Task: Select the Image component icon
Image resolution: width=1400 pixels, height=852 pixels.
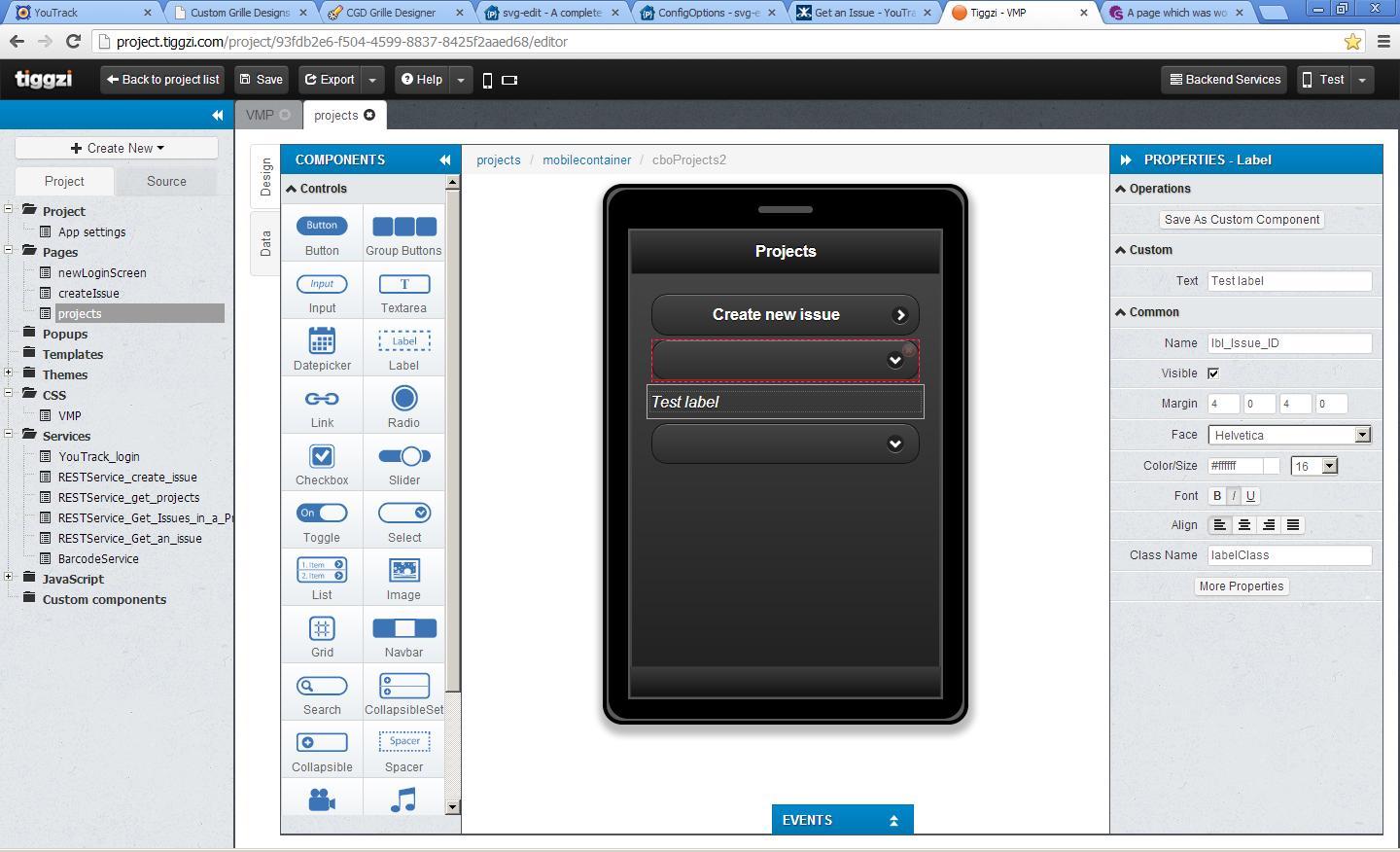Action: [x=403, y=571]
